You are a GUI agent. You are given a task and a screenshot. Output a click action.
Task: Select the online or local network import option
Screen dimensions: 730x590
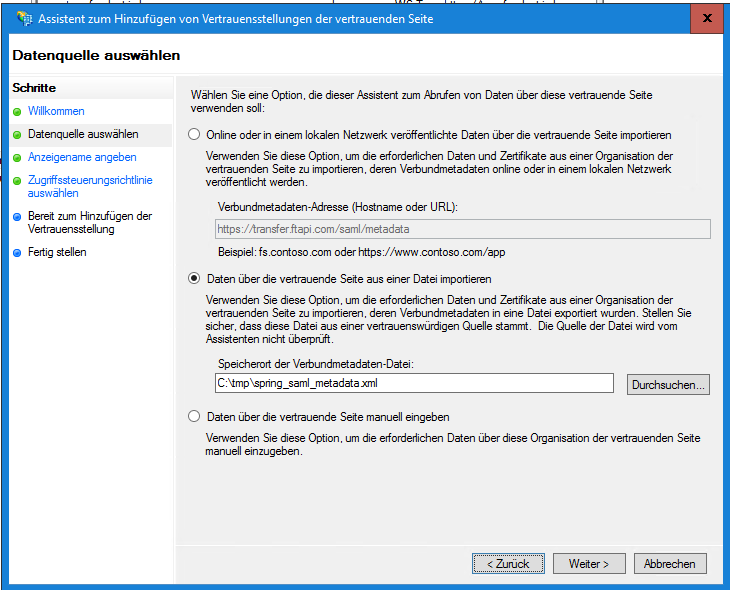tap(194, 134)
